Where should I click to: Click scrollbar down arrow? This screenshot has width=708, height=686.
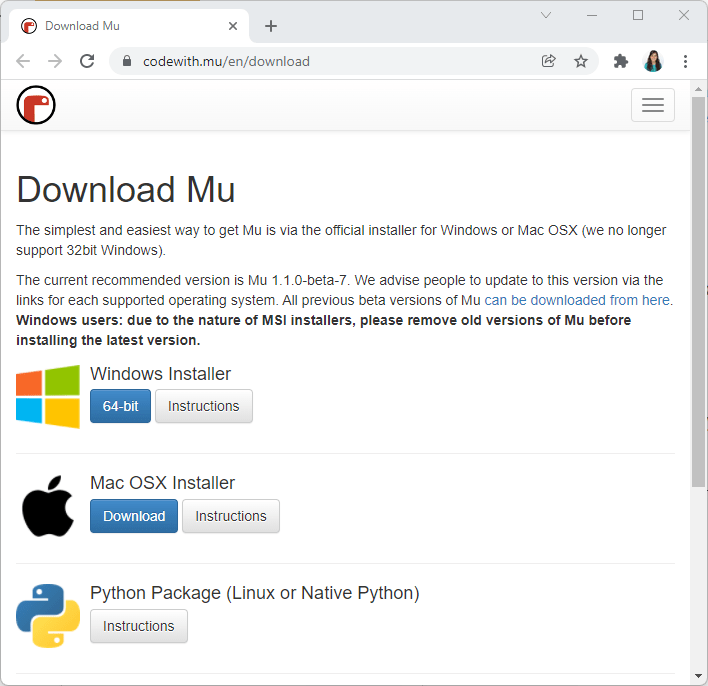(699, 676)
